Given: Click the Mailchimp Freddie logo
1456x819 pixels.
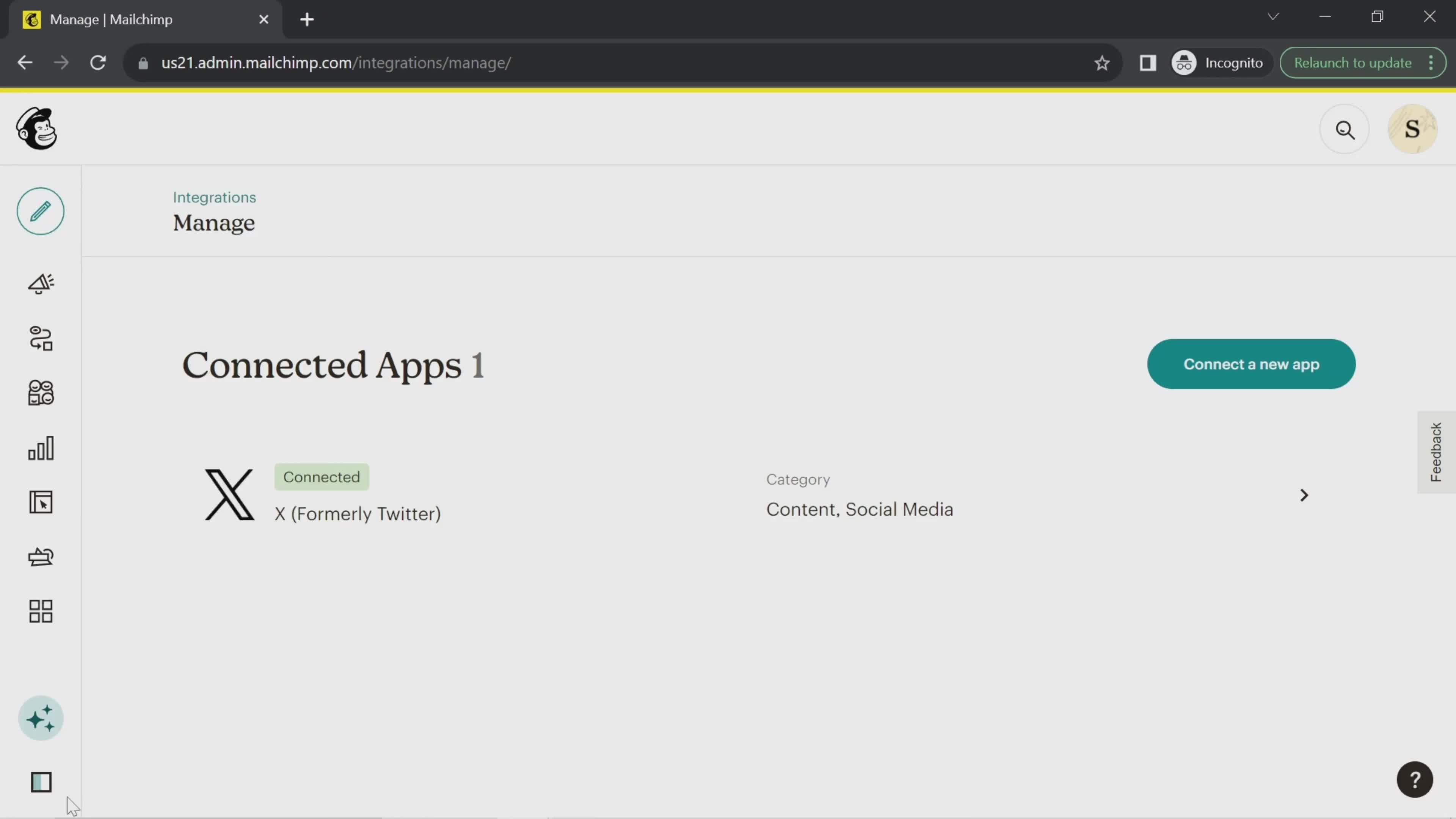Looking at the screenshot, I should click(x=37, y=129).
